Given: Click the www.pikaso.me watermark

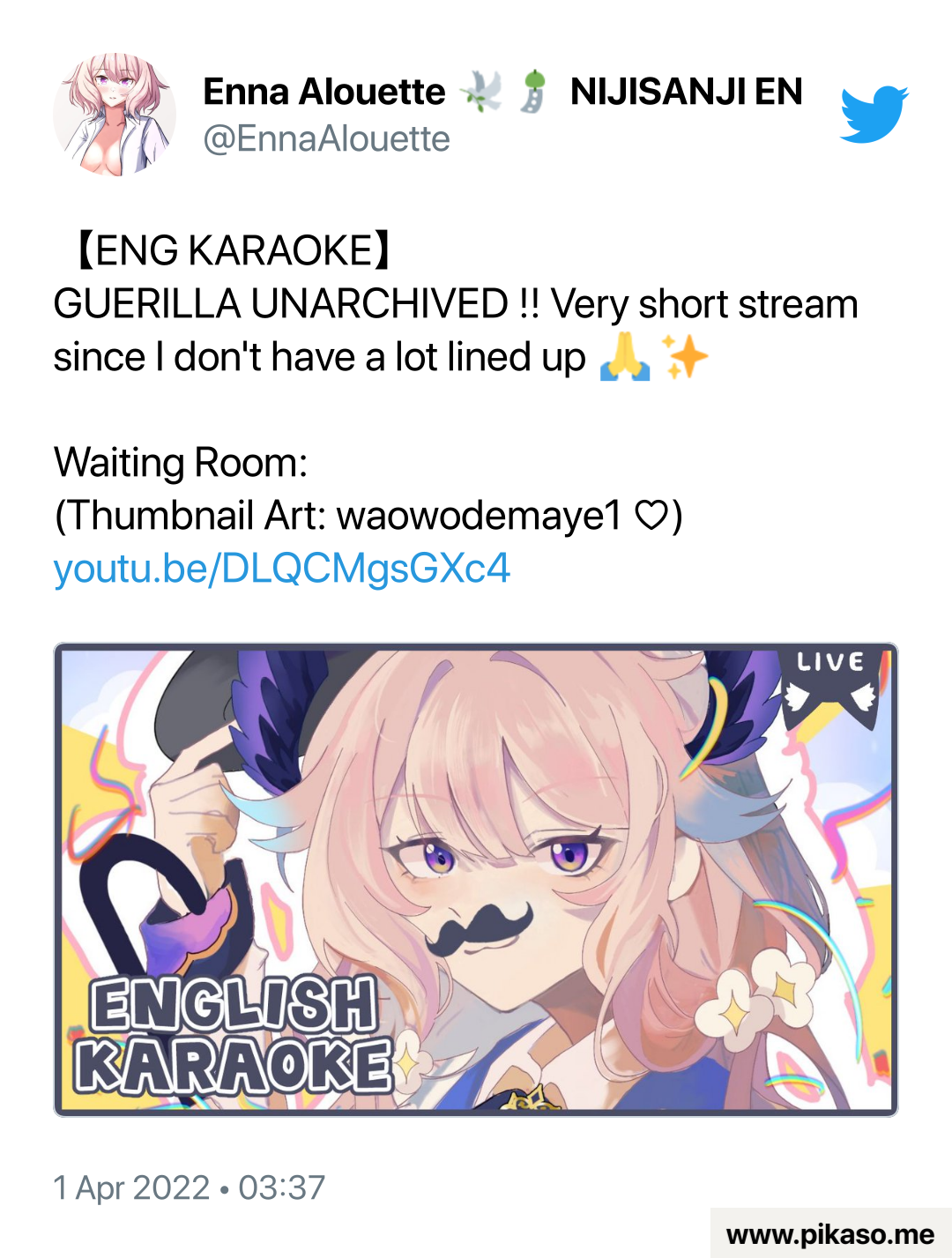Looking at the screenshot, I should (830, 1234).
